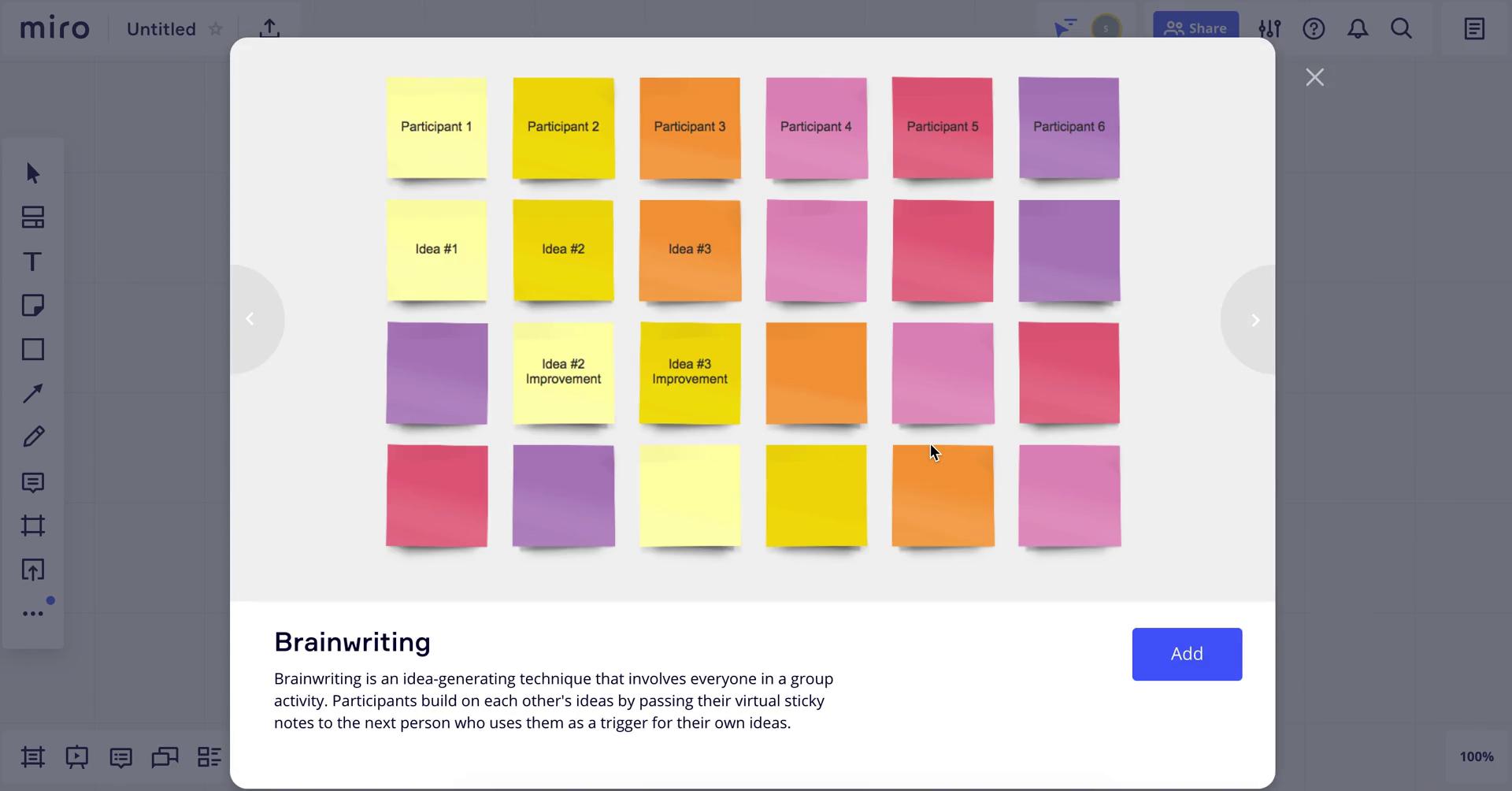The image size is (1512, 791).
Task: Click the Idea #2 yellow sticky note
Action: pyautogui.click(x=563, y=250)
